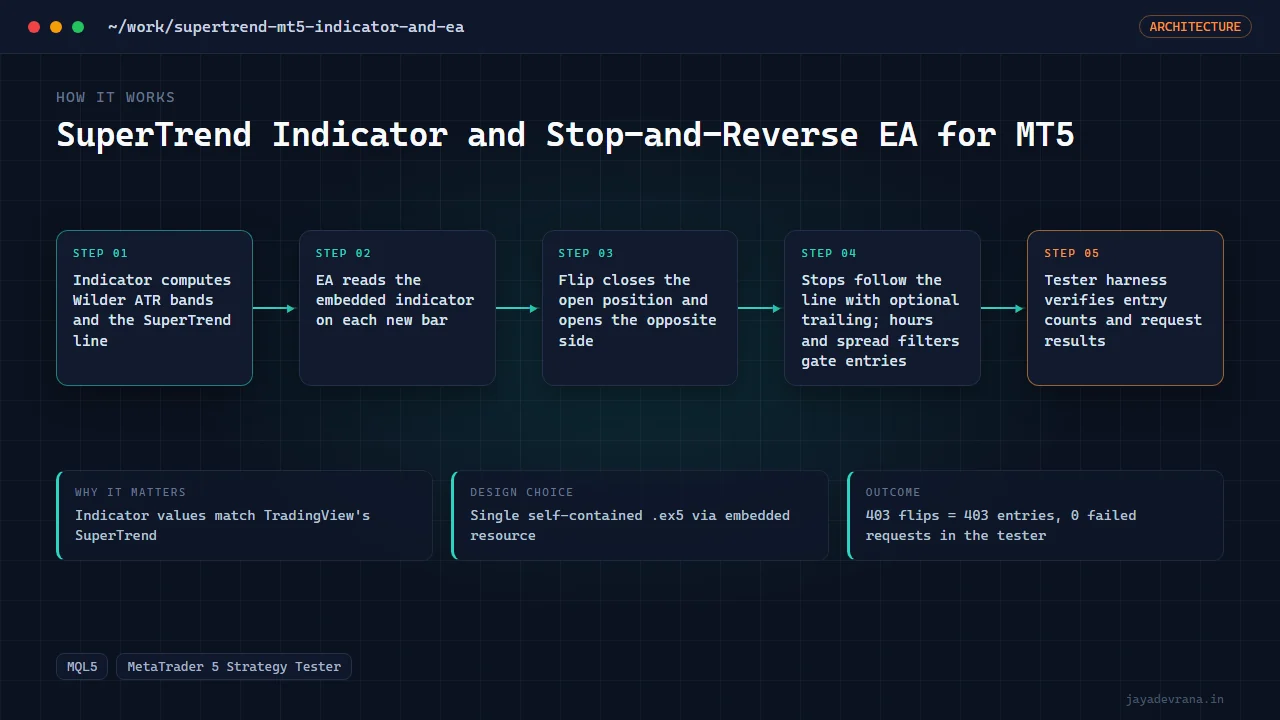This screenshot has width=1280, height=720.
Task: Open the STEP 02 EA reads card
Action: click(x=397, y=308)
